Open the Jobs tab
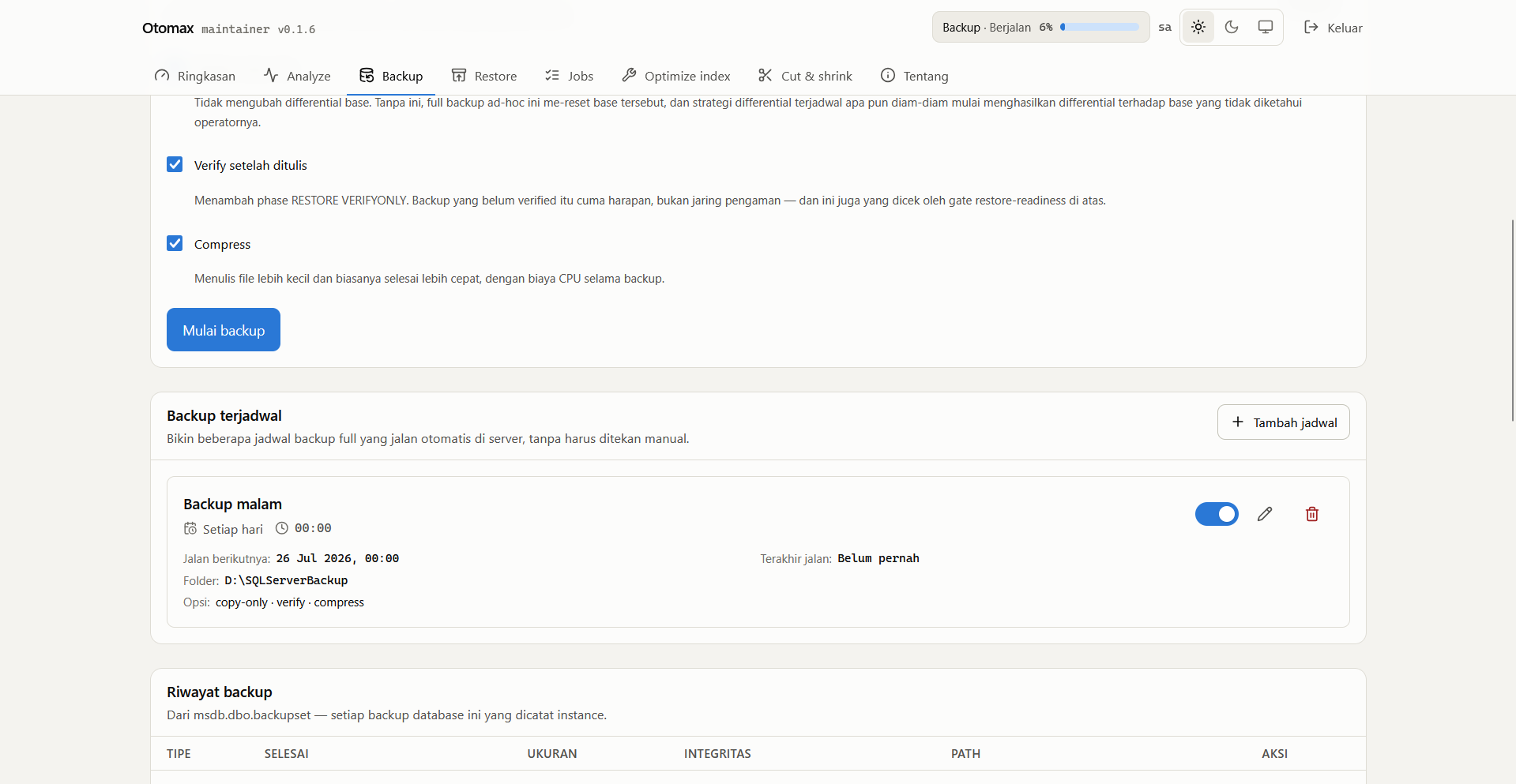This screenshot has width=1516, height=784. 569,76
